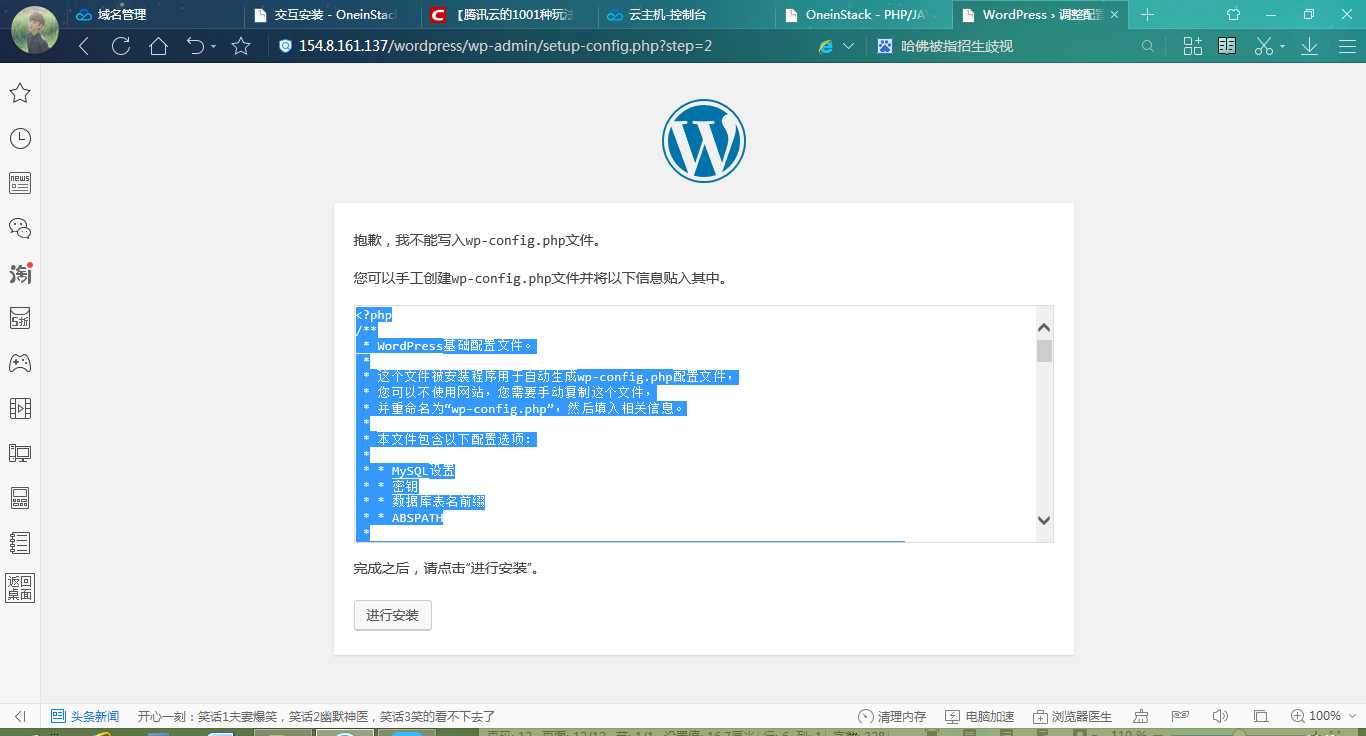
Task: Go to the browser home page
Action: pos(158,46)
